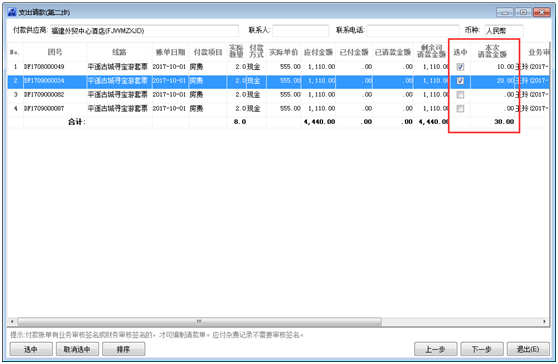Click the 选中 button at bottom left

pos(31,349)
